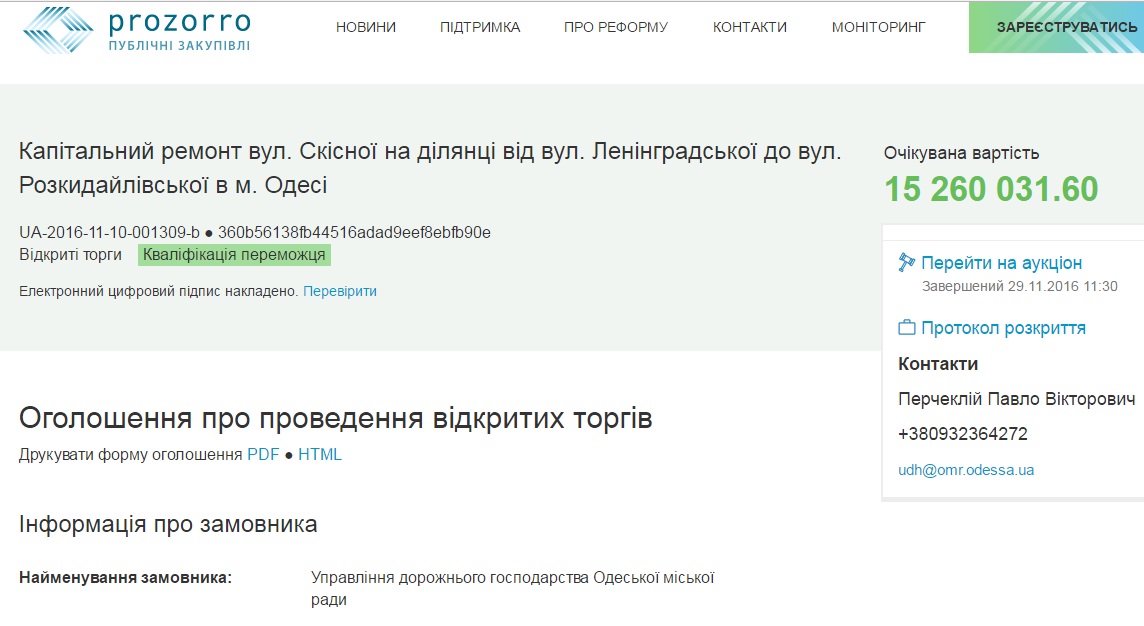This screenshot has height=626, width=1144.
Task: Open the HTML version of the announcement
Action: 320,454
